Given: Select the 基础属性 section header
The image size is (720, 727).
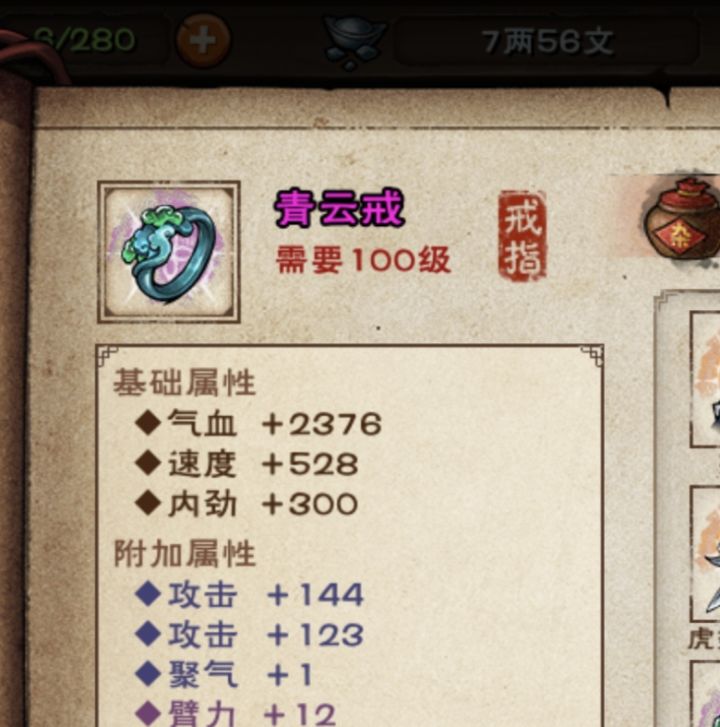Looking at the screenshot, I should click(185, 383).
